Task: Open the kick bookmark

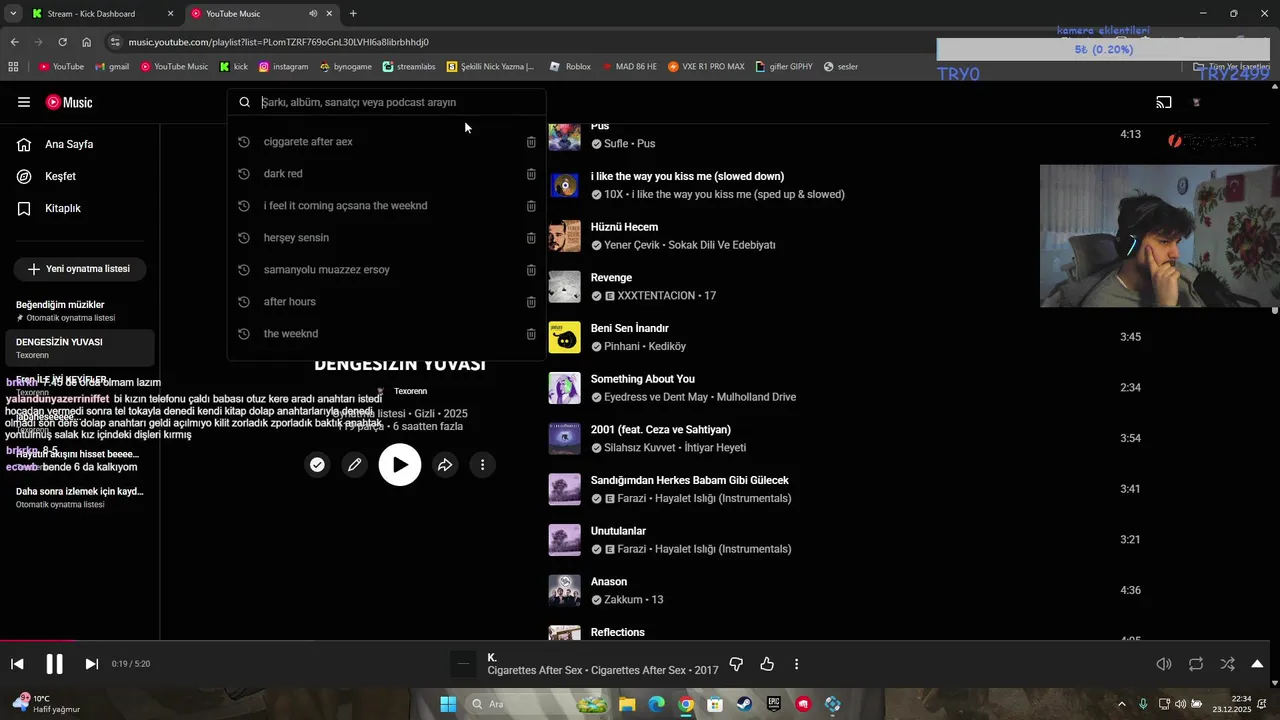Action: pyautogui.click(x=234, y=67)
